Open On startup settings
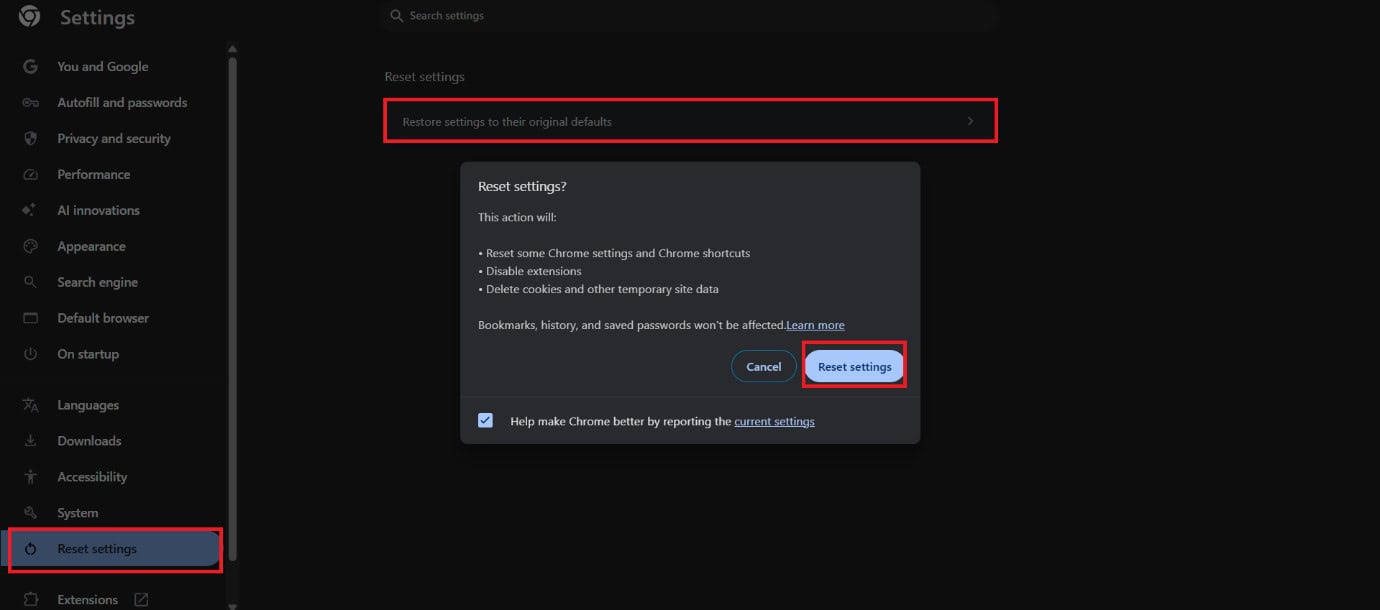 coord(88,355)
